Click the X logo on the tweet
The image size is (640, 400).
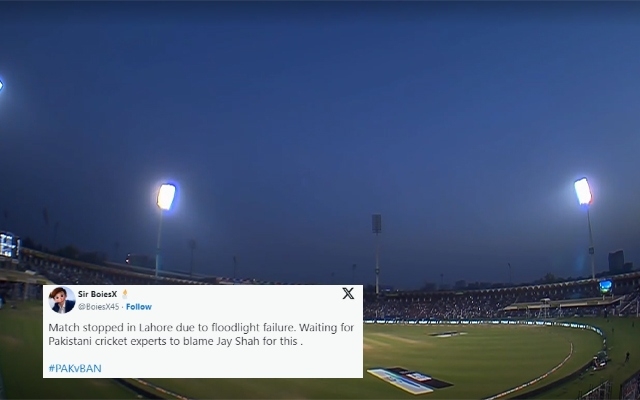click(348, 294)
